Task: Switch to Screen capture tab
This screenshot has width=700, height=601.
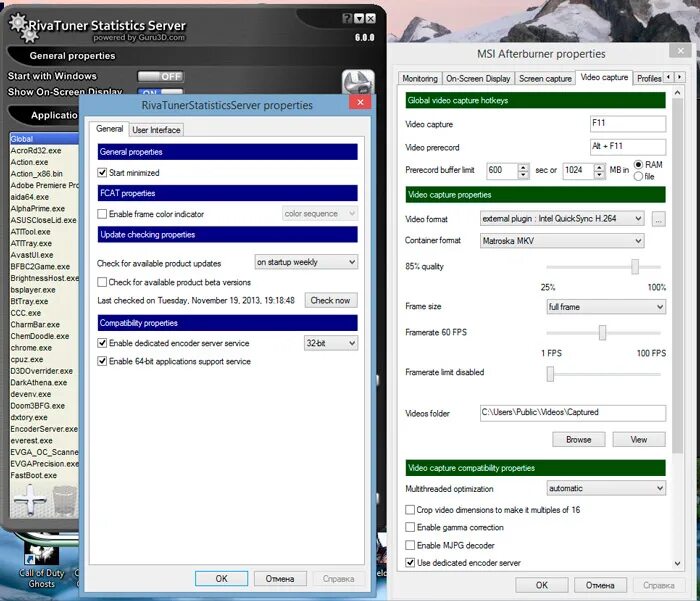Action: 545,78
